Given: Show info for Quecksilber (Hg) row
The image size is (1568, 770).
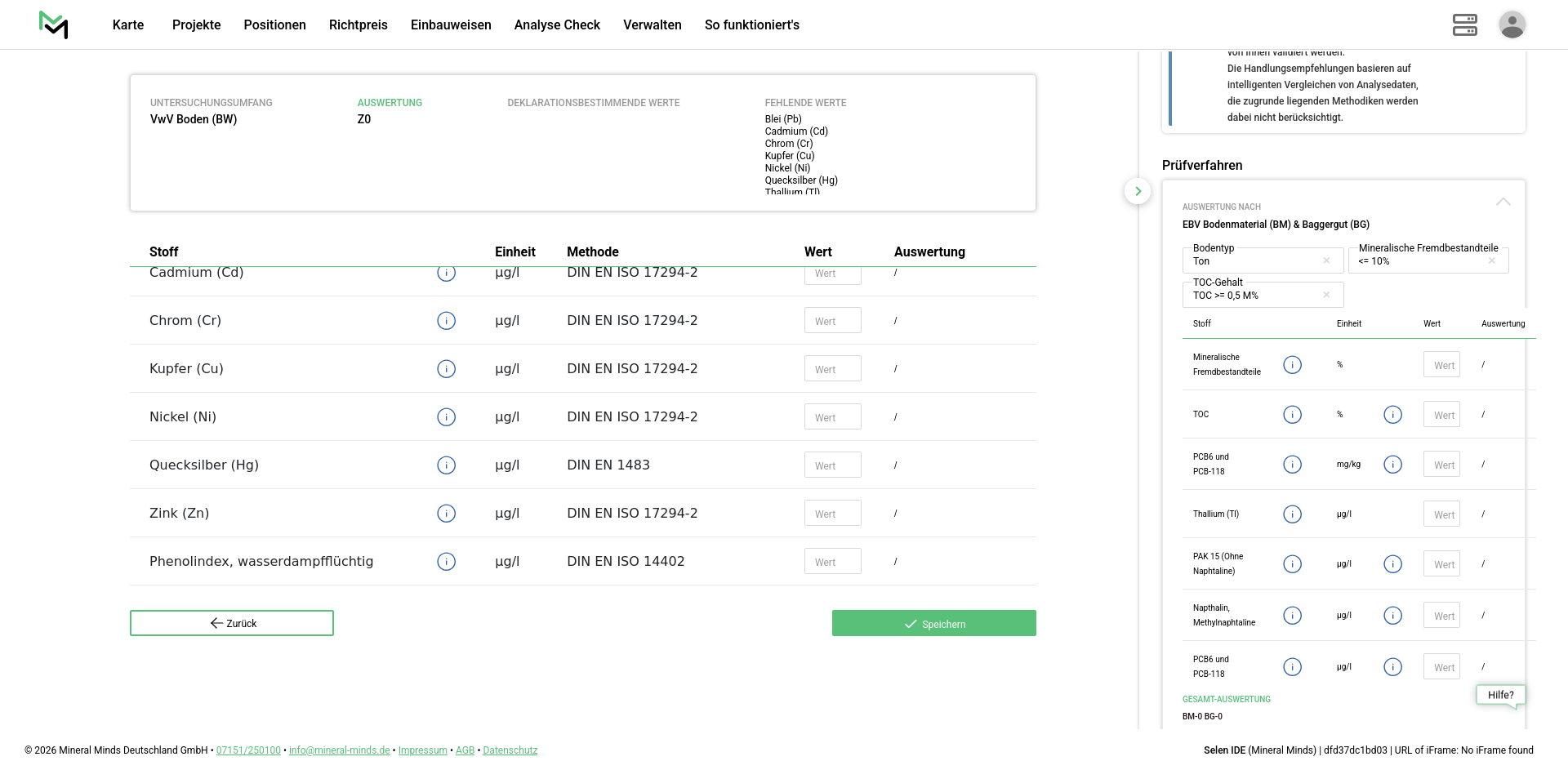Looking at the screenshot, I should (446, 465).
